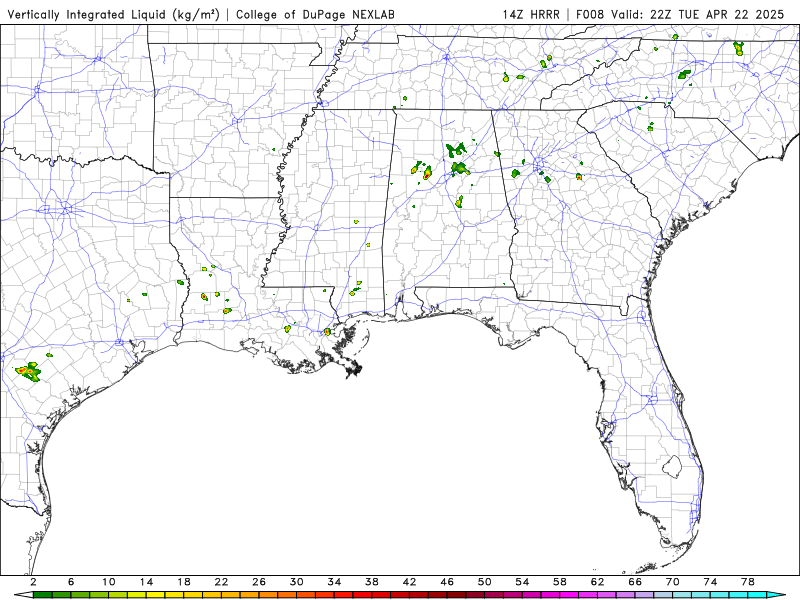Image resolution: width=800 pixels, height=600 pixels.
Task: Click the '66' label on the color scale
Action: (635, 582)
